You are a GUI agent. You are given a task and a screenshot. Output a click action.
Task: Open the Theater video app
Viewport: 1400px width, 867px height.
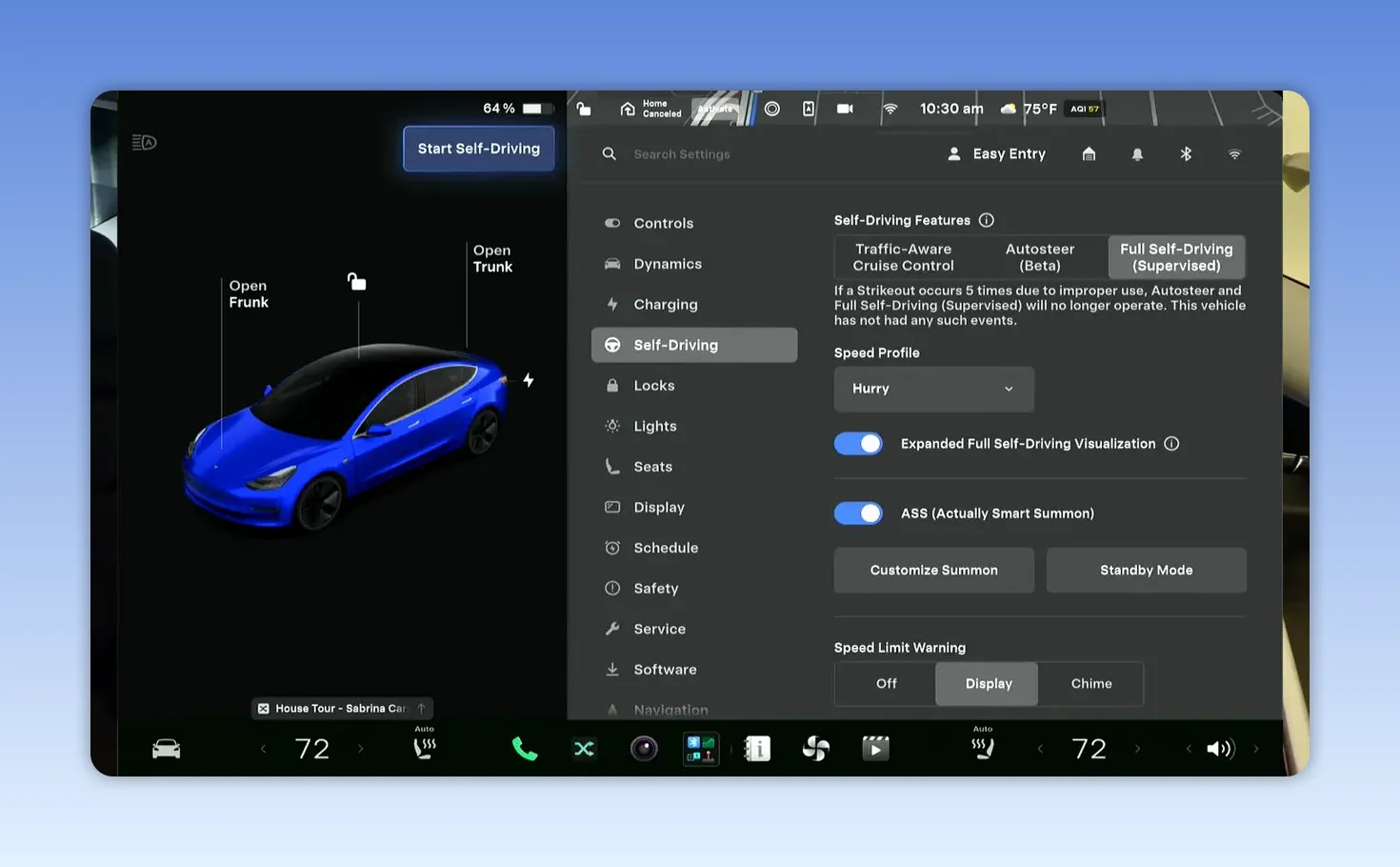[x=875, y=749]
